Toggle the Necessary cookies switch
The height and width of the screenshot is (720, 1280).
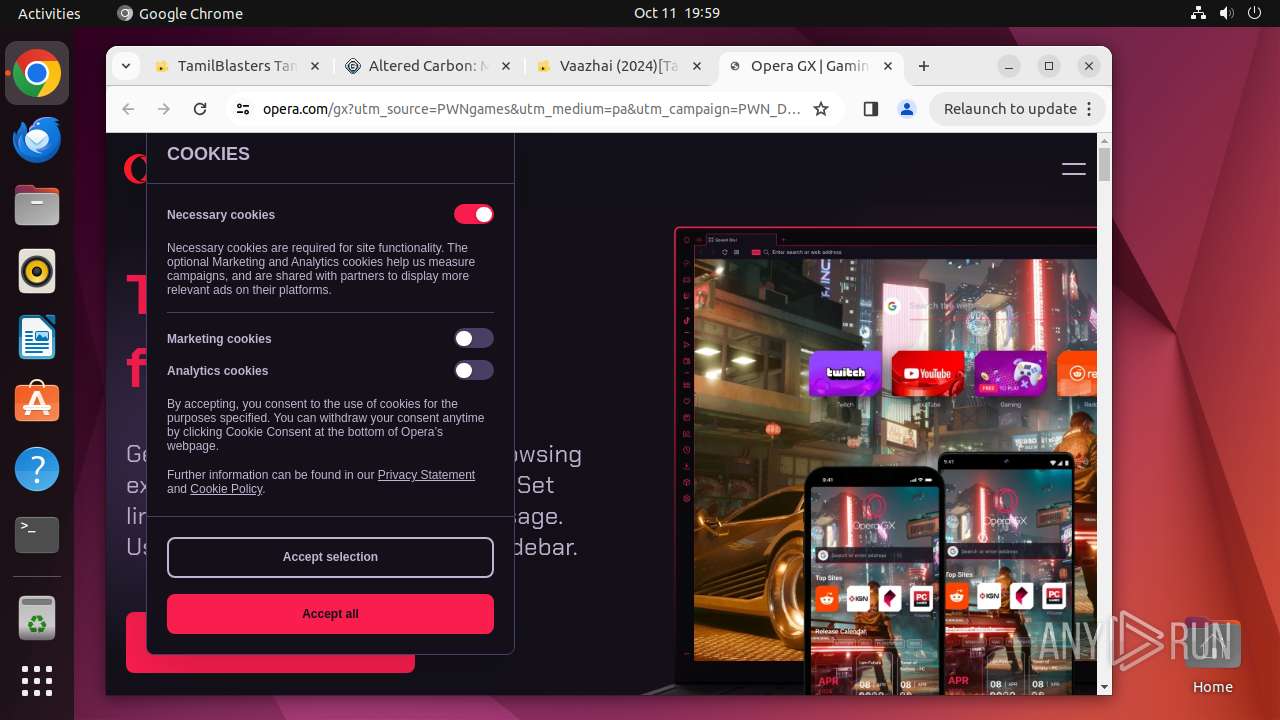point(474,214)
